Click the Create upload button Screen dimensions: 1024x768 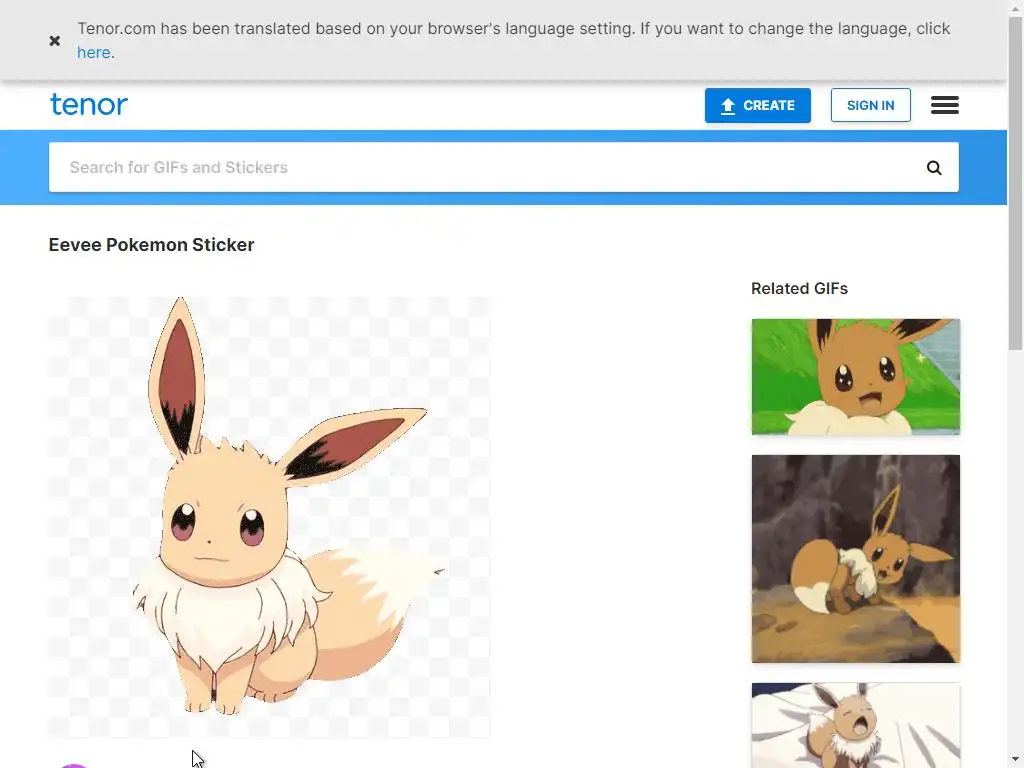click(758, 105)
